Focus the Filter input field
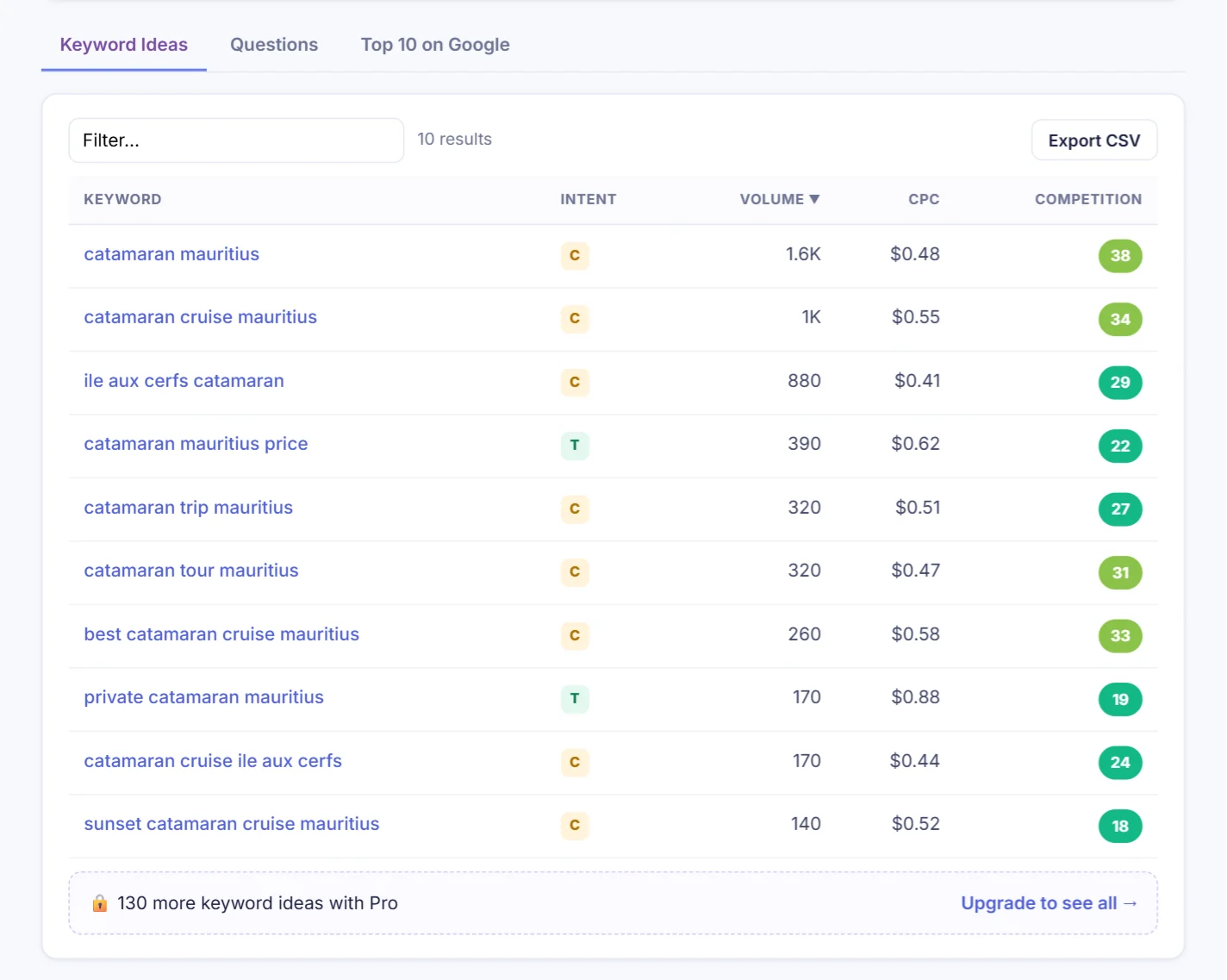This screenshot has width=1227, height=980. 236,140
